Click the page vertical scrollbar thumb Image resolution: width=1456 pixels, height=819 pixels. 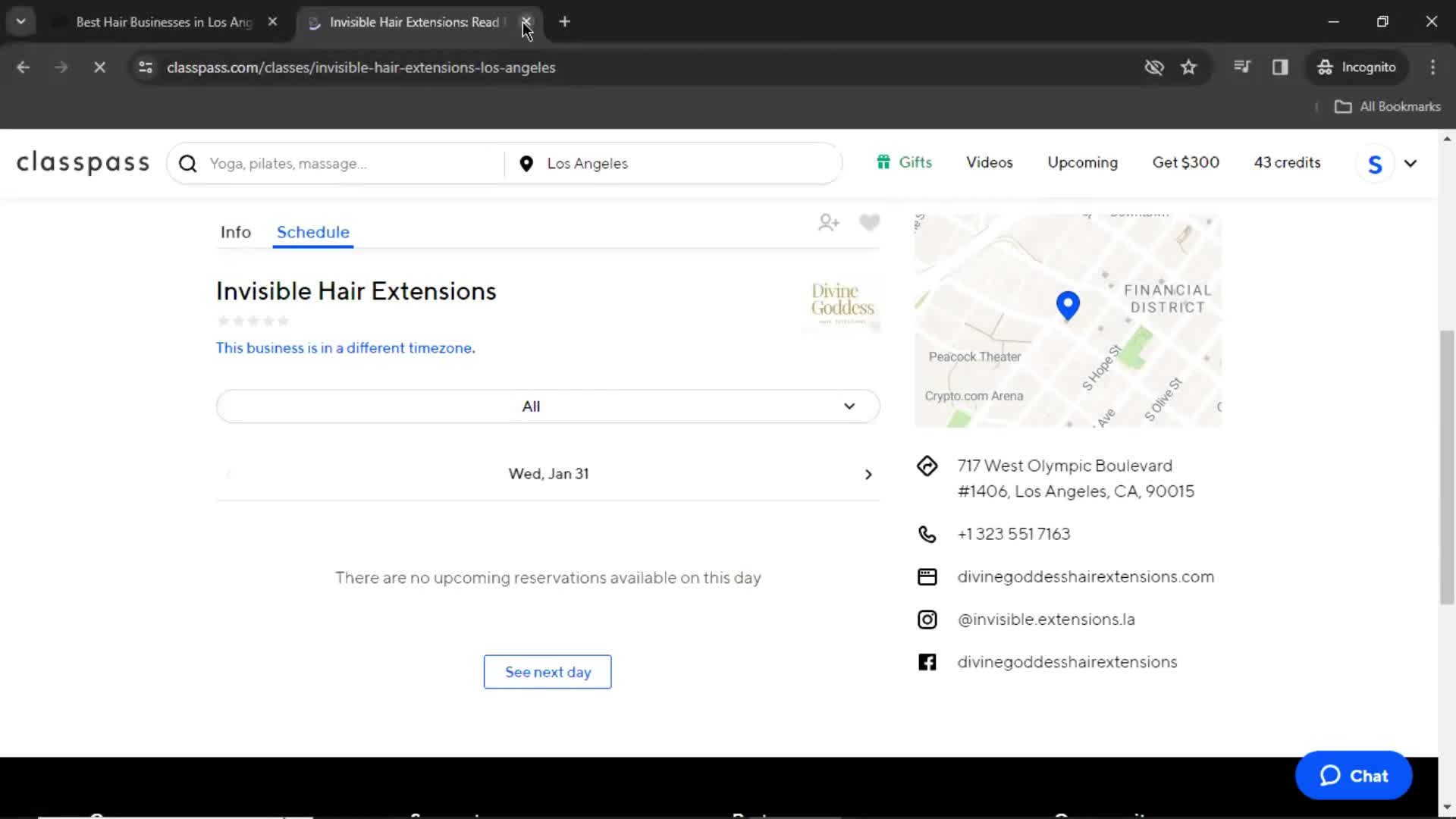coord(1447,466)
